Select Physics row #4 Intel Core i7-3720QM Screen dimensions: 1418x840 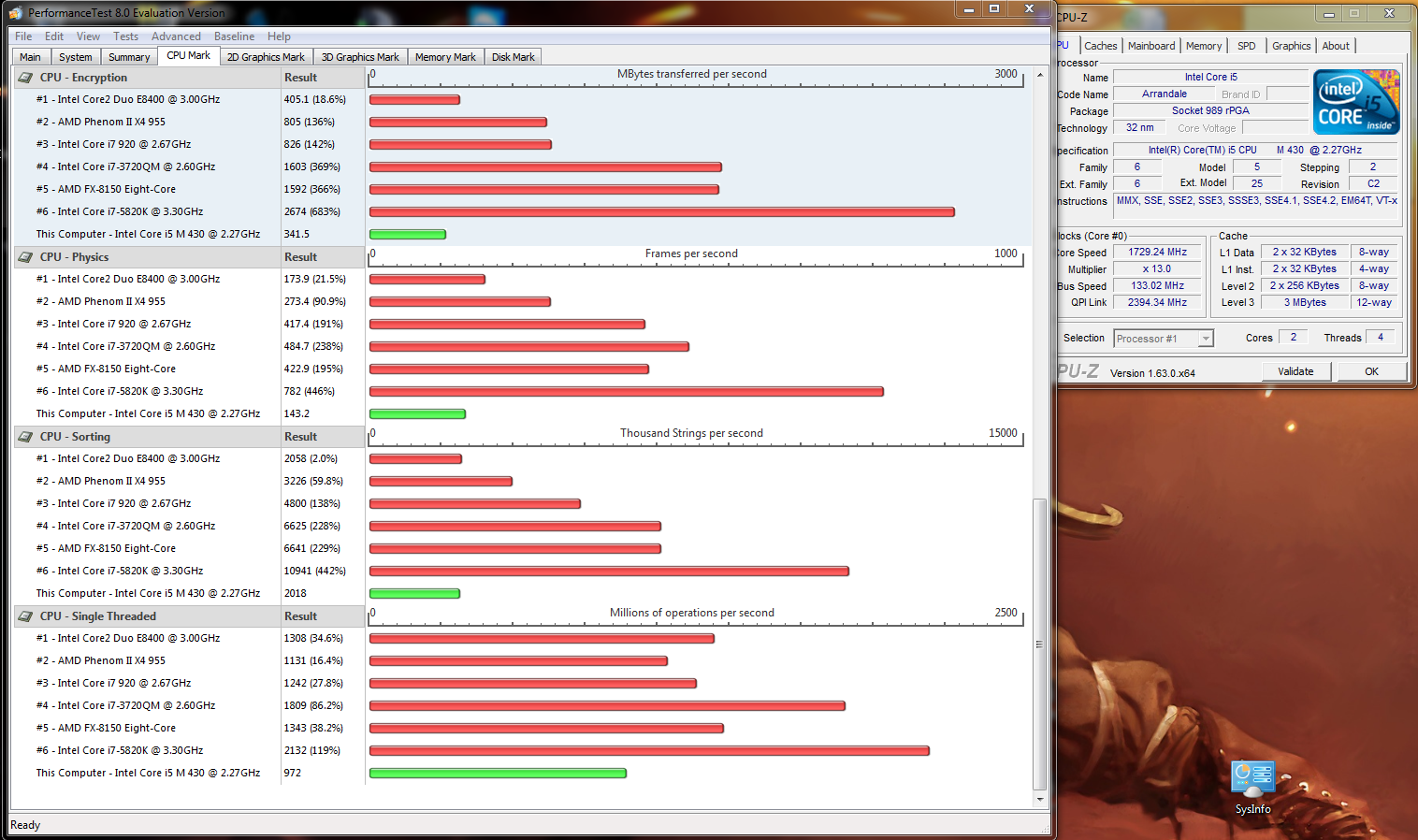[189, 346]
